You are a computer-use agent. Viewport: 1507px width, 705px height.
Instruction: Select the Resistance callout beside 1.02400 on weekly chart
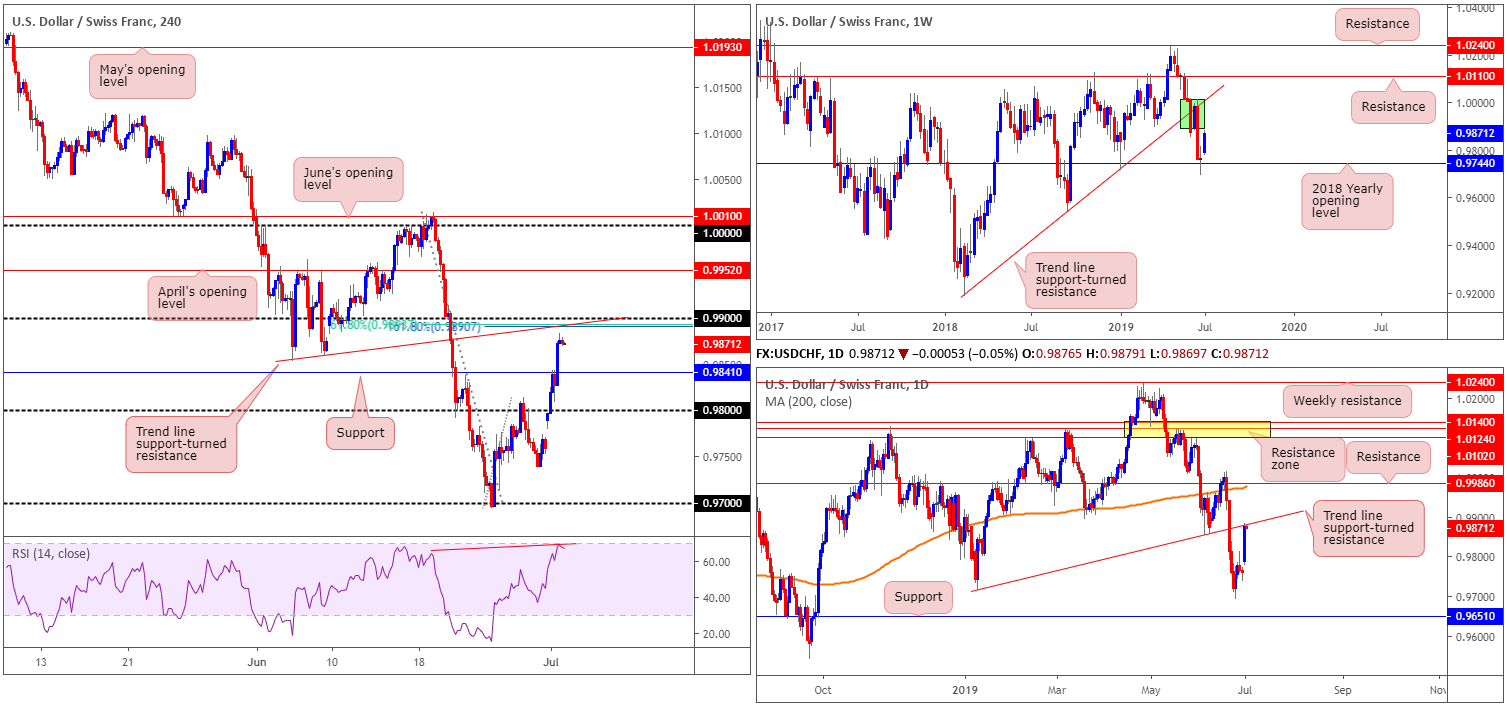point(1377,24)
